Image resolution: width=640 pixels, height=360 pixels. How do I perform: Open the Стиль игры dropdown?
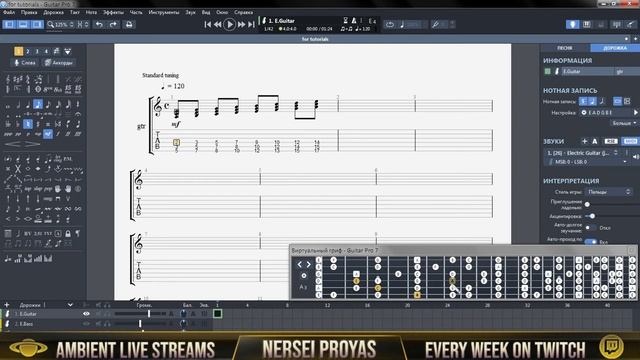609,191
